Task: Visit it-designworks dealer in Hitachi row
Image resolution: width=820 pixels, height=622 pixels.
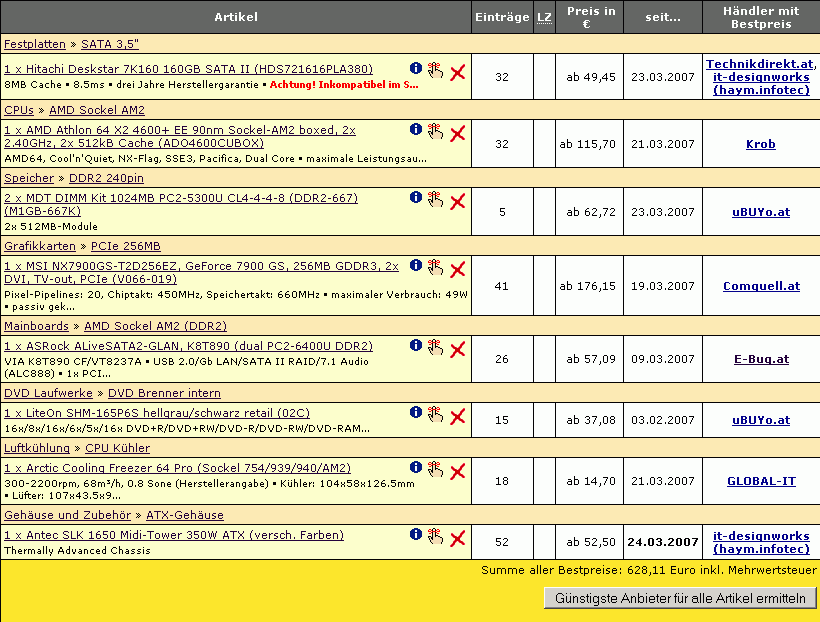Action: [761, 84]
